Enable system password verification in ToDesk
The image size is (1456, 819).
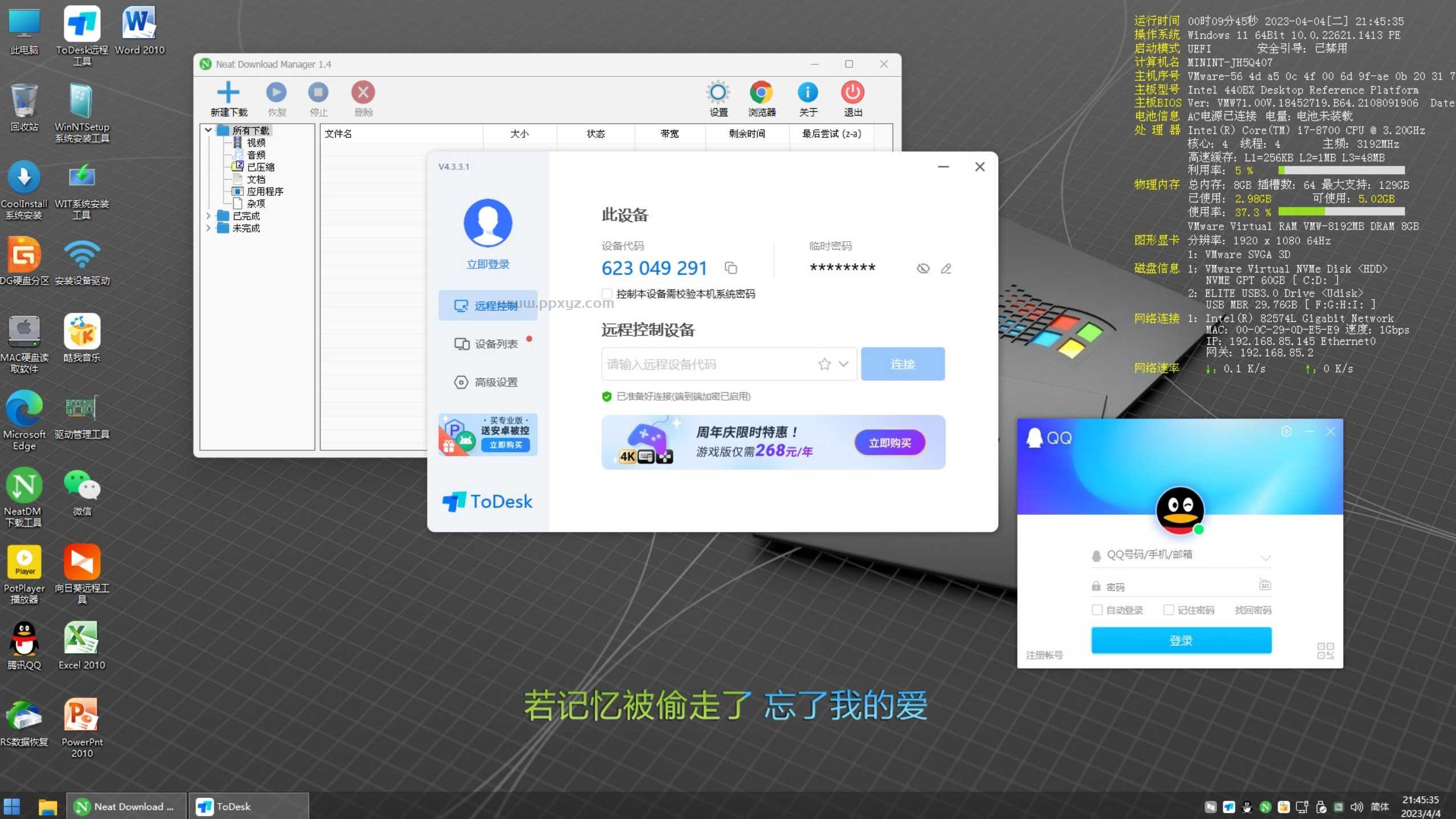(605, 294)
